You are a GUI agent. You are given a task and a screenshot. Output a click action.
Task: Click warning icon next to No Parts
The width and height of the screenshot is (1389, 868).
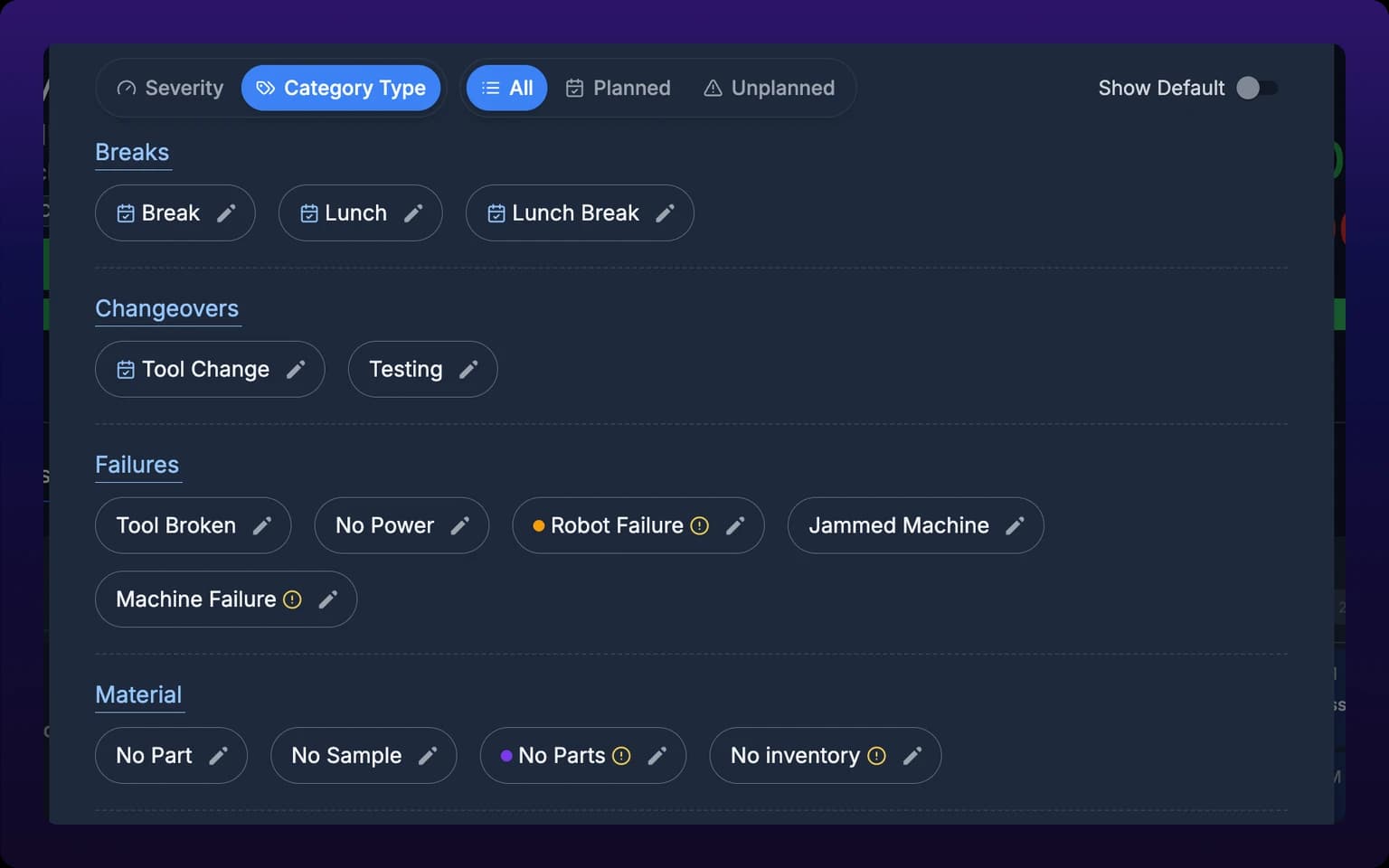click(x=621, y=756)
